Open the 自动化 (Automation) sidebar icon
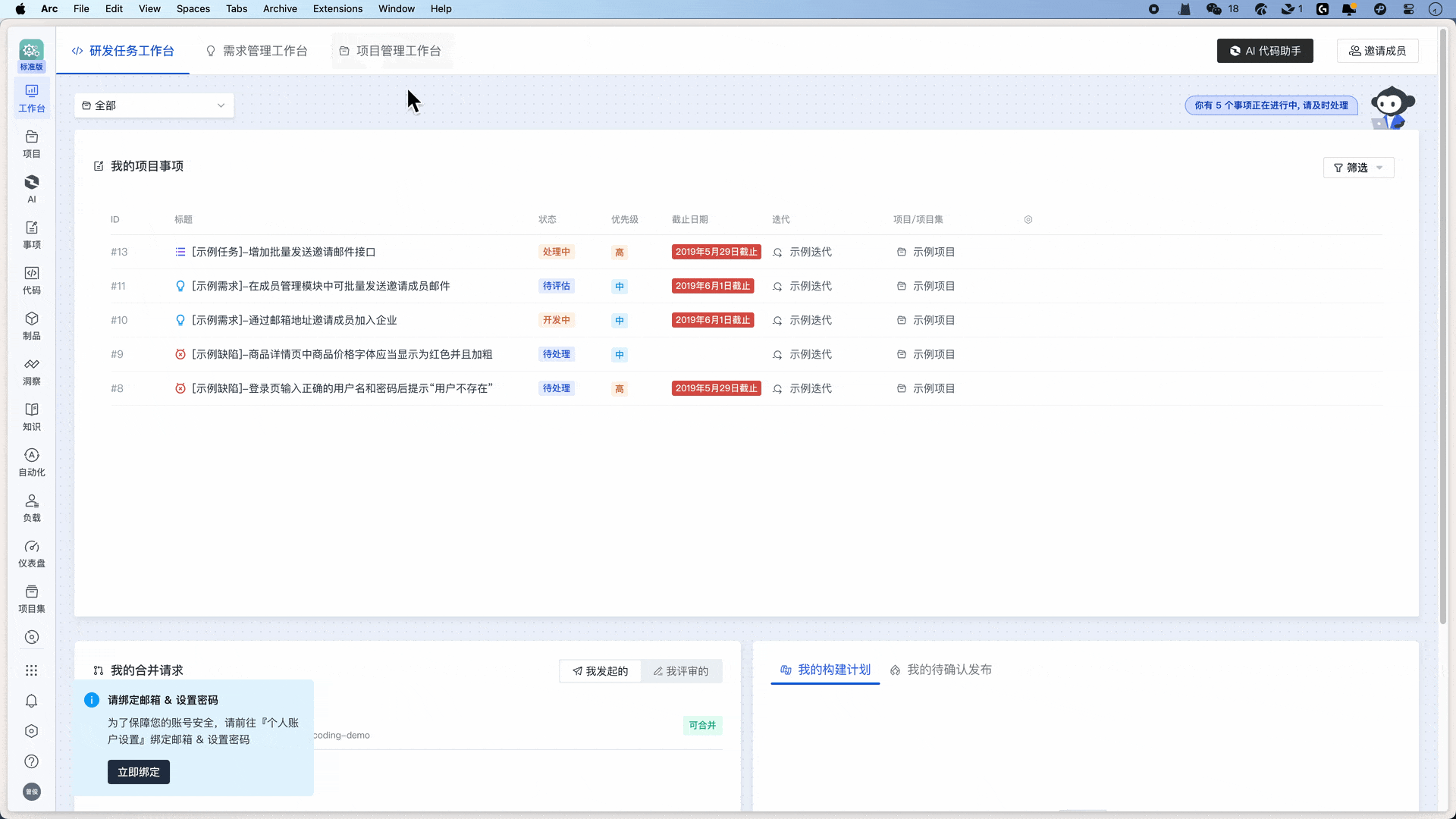The width and height of the screenshot is (1456, 819). tap(31, 462)
